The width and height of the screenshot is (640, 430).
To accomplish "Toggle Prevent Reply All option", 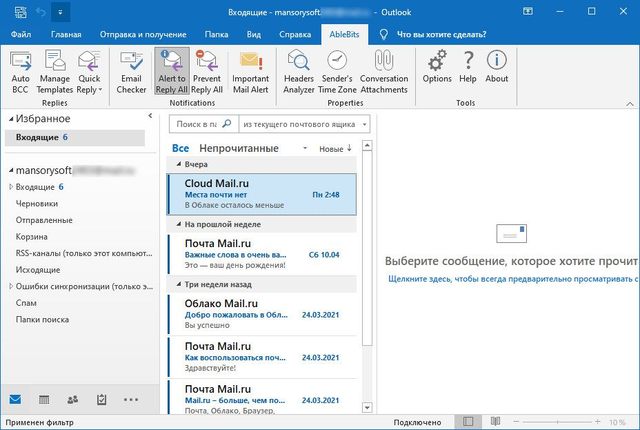I will tap(207, 68).
